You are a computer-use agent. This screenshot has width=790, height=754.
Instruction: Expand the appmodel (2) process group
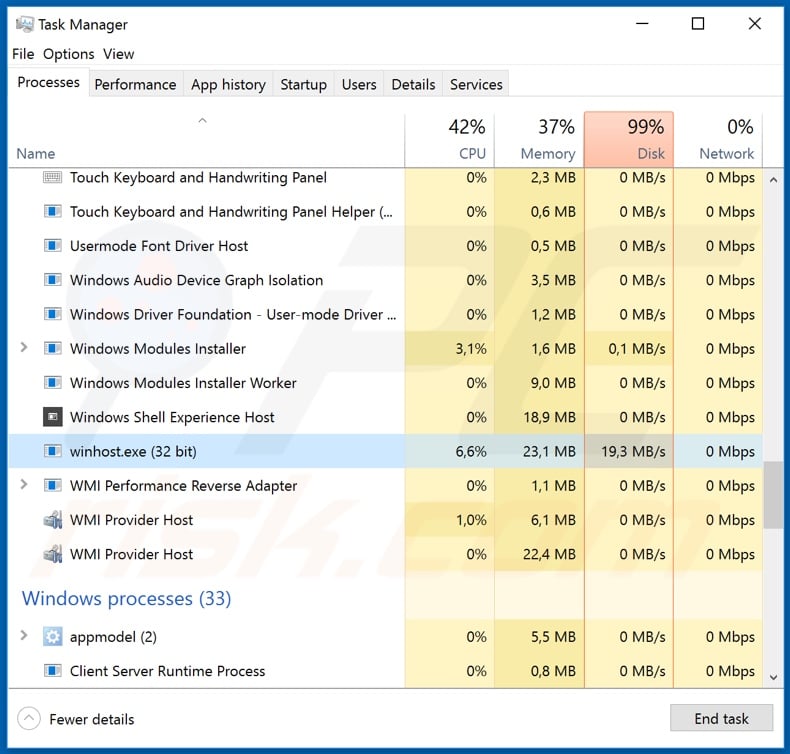point(23,636)
